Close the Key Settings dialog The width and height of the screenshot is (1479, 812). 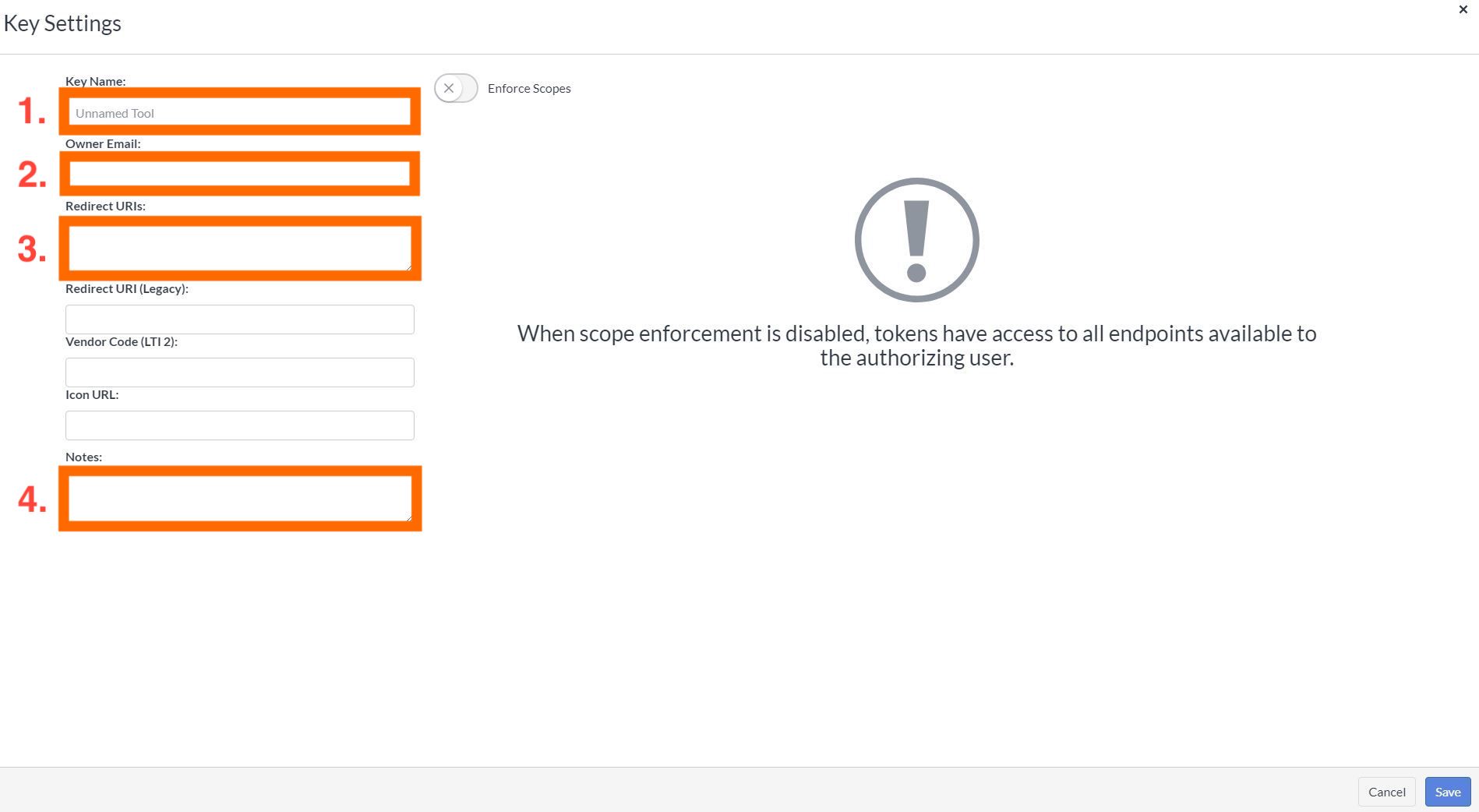pyautogui.click(x=1463, y=9)
